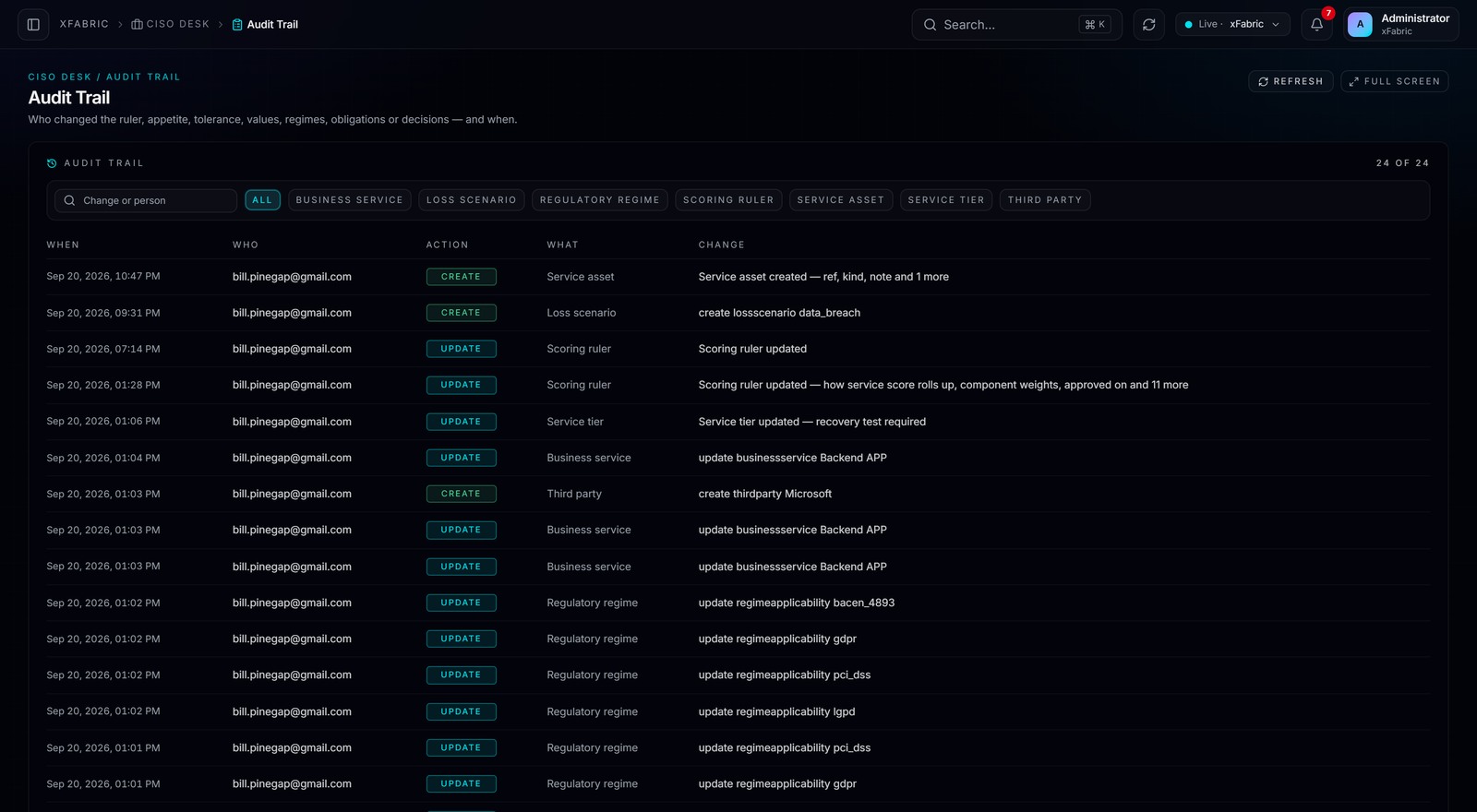Click bill.pinegap@gmail.com in the 10:47 PM row
This screenshot has height=812, width=1477.
coord(292,277)
